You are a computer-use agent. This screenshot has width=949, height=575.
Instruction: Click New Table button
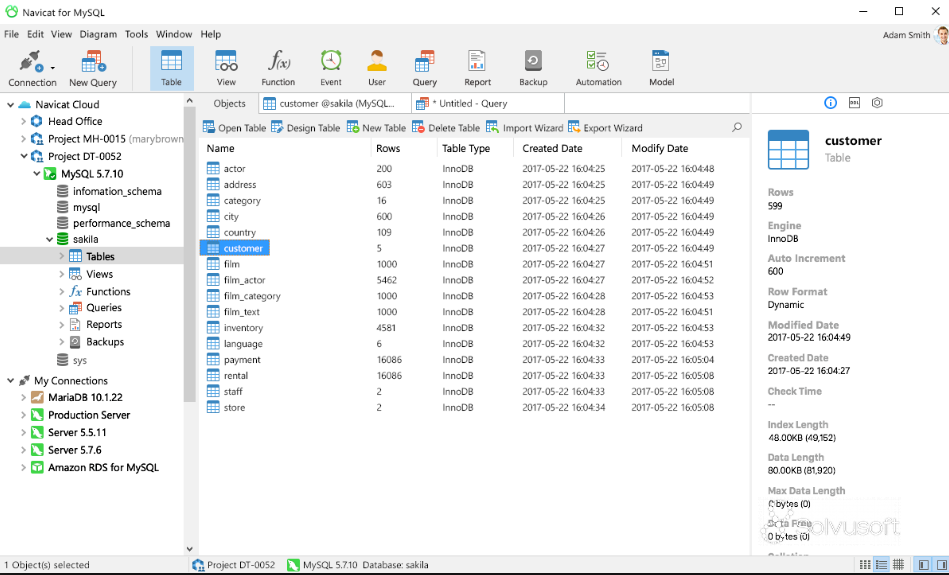(376, 128)
